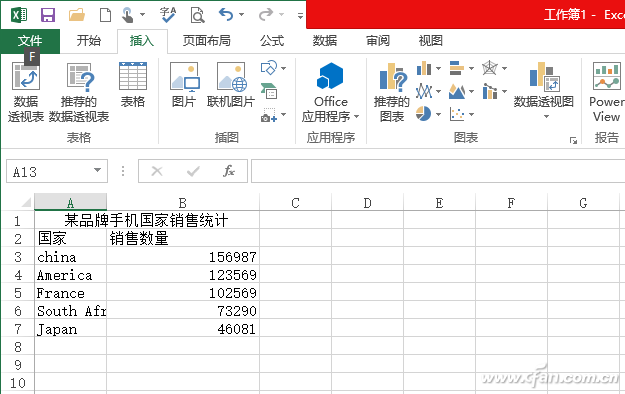Open recommended PivotTables (推荐的数据透视表)
Viewport: 625px width, 394px height.
point(79,92)
